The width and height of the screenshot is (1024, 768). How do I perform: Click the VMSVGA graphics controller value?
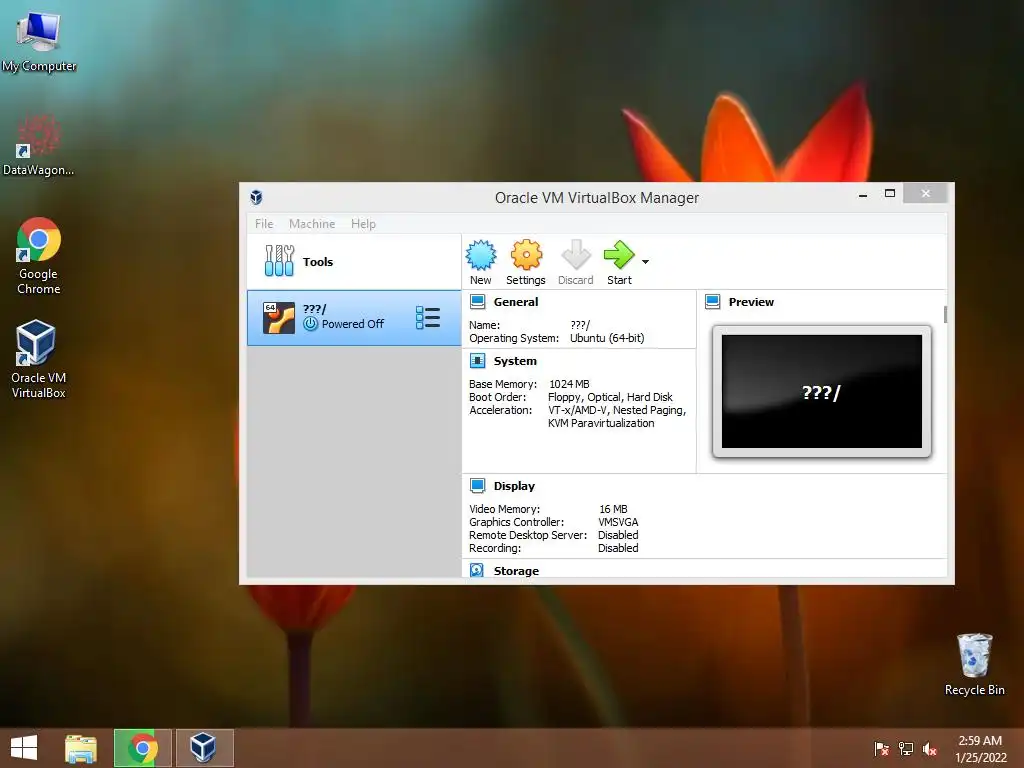click(x=618, y=522)
